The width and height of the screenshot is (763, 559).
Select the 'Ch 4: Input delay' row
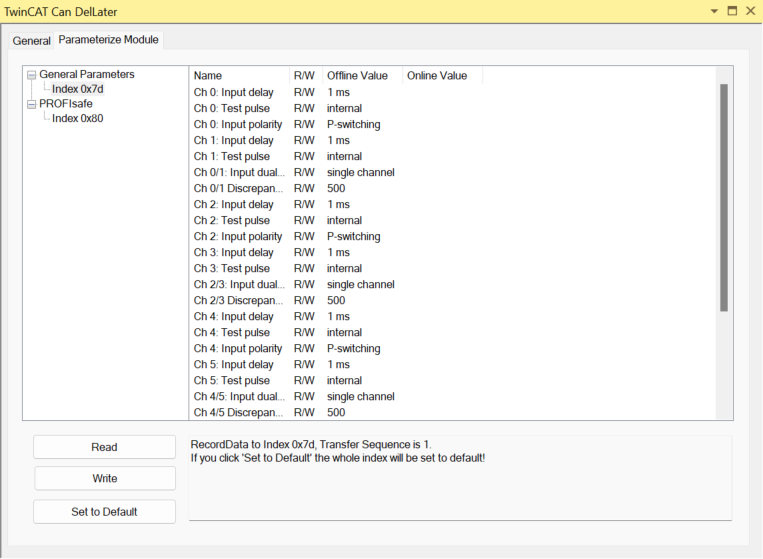[x=336, y=317]
